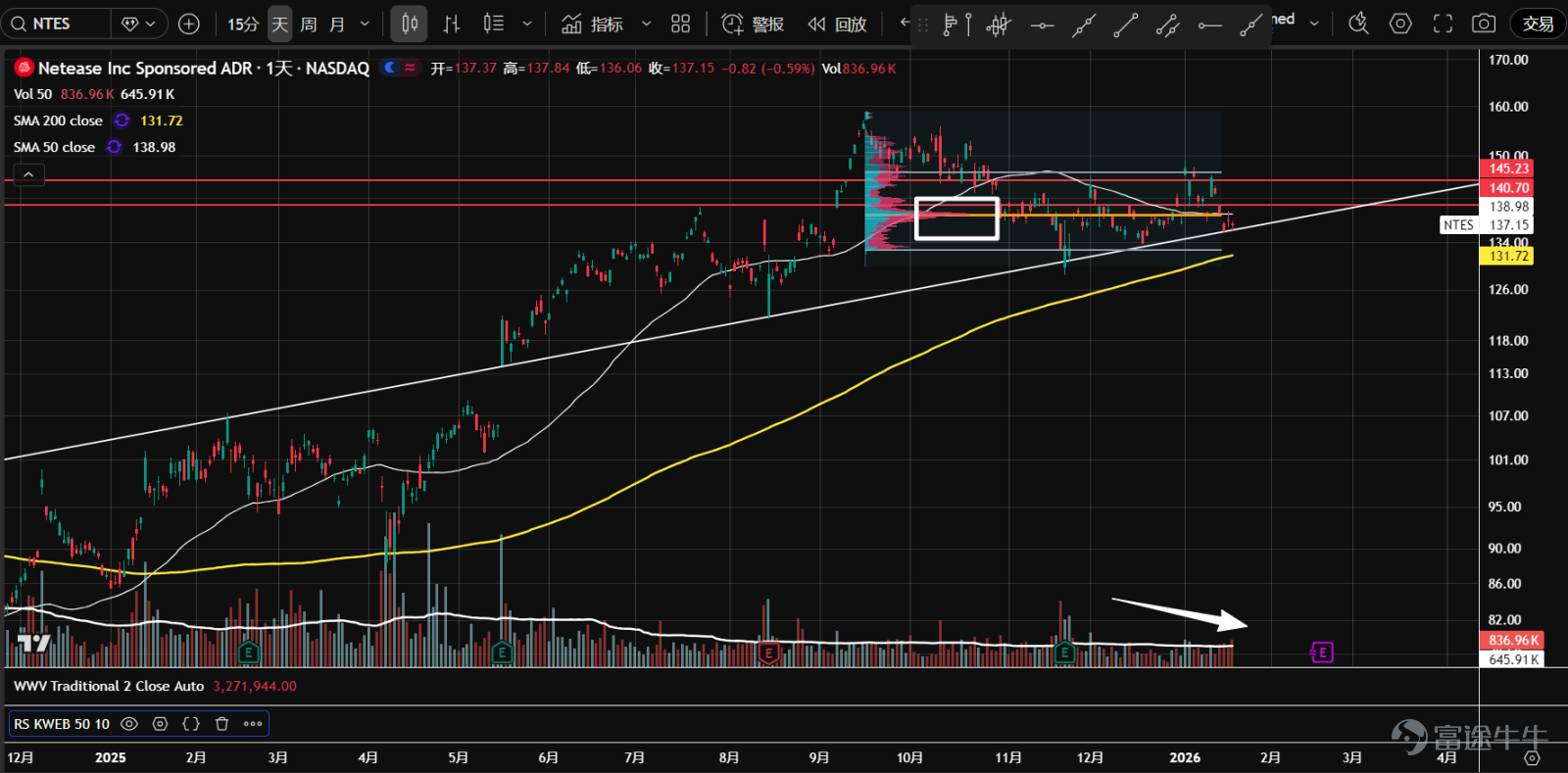Click the Netease Inc Sponsored ADR title
Viewport: 1568px width, 773px height.
coord(145,68)
